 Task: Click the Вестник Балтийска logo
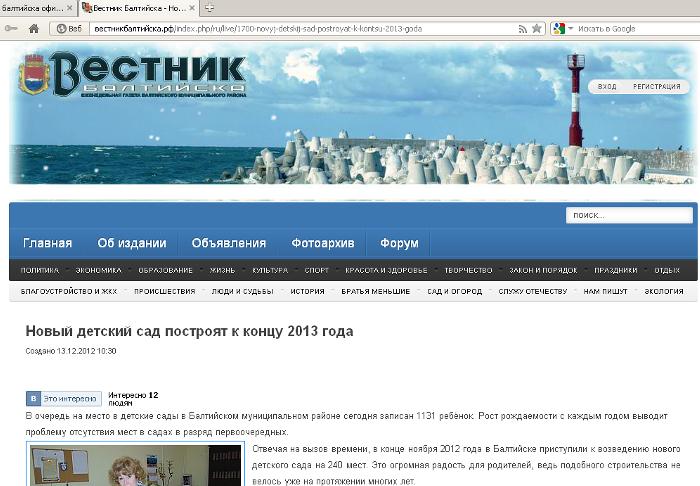(134, 76)
